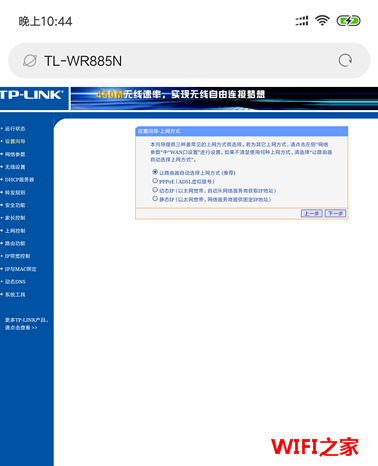Viewport: 378px width, 466px height.
Task: Tap the site info icon beside TL-WR885N
Action: (30, 61)
